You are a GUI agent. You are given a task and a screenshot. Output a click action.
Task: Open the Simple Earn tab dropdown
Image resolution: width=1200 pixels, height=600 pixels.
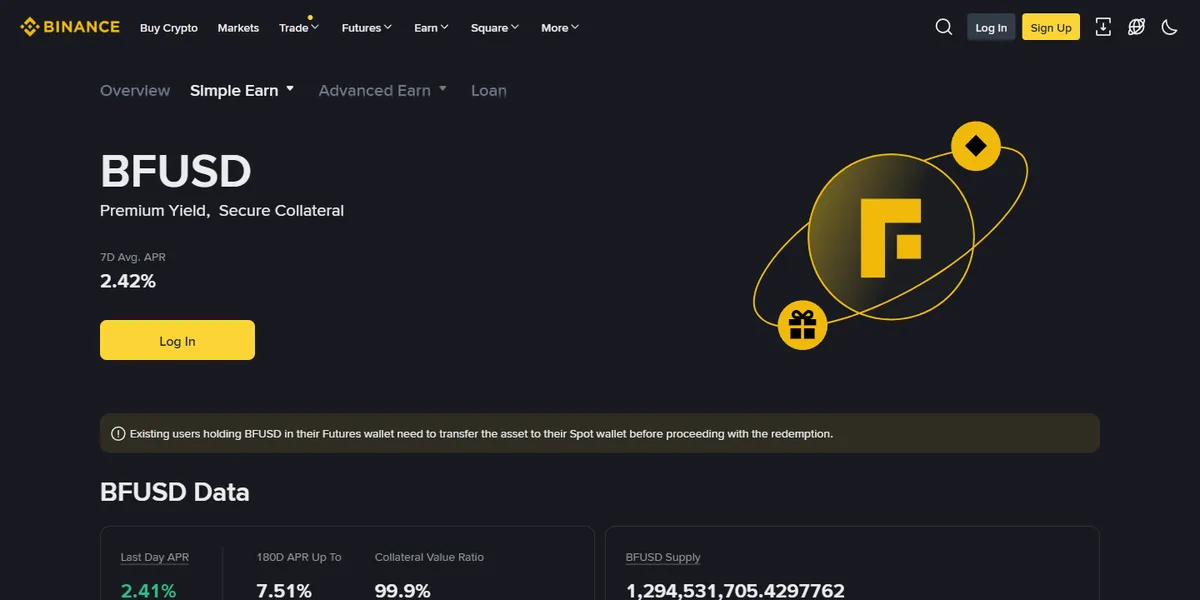pyautogui.click(x=242, y=90)
